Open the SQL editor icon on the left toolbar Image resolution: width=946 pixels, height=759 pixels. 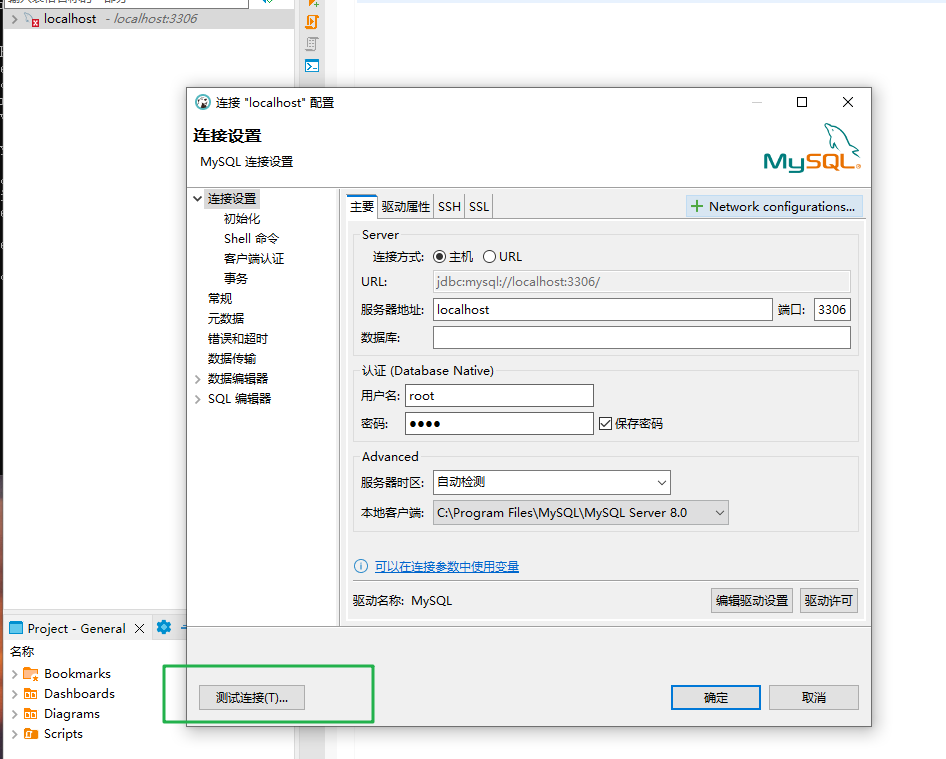(311, 22)
